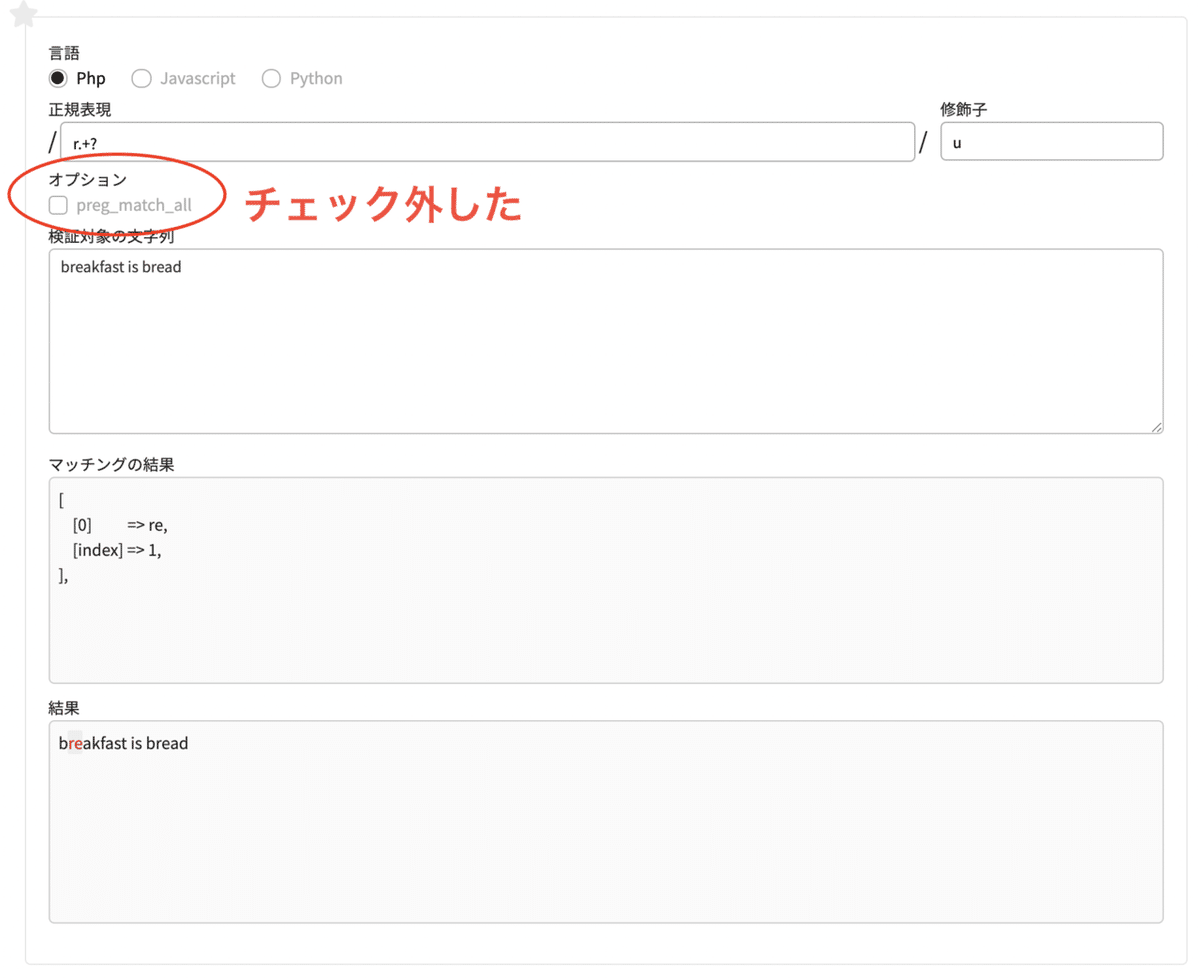Select the Php language radio button

pyautogui.click(x=58, y=78)
